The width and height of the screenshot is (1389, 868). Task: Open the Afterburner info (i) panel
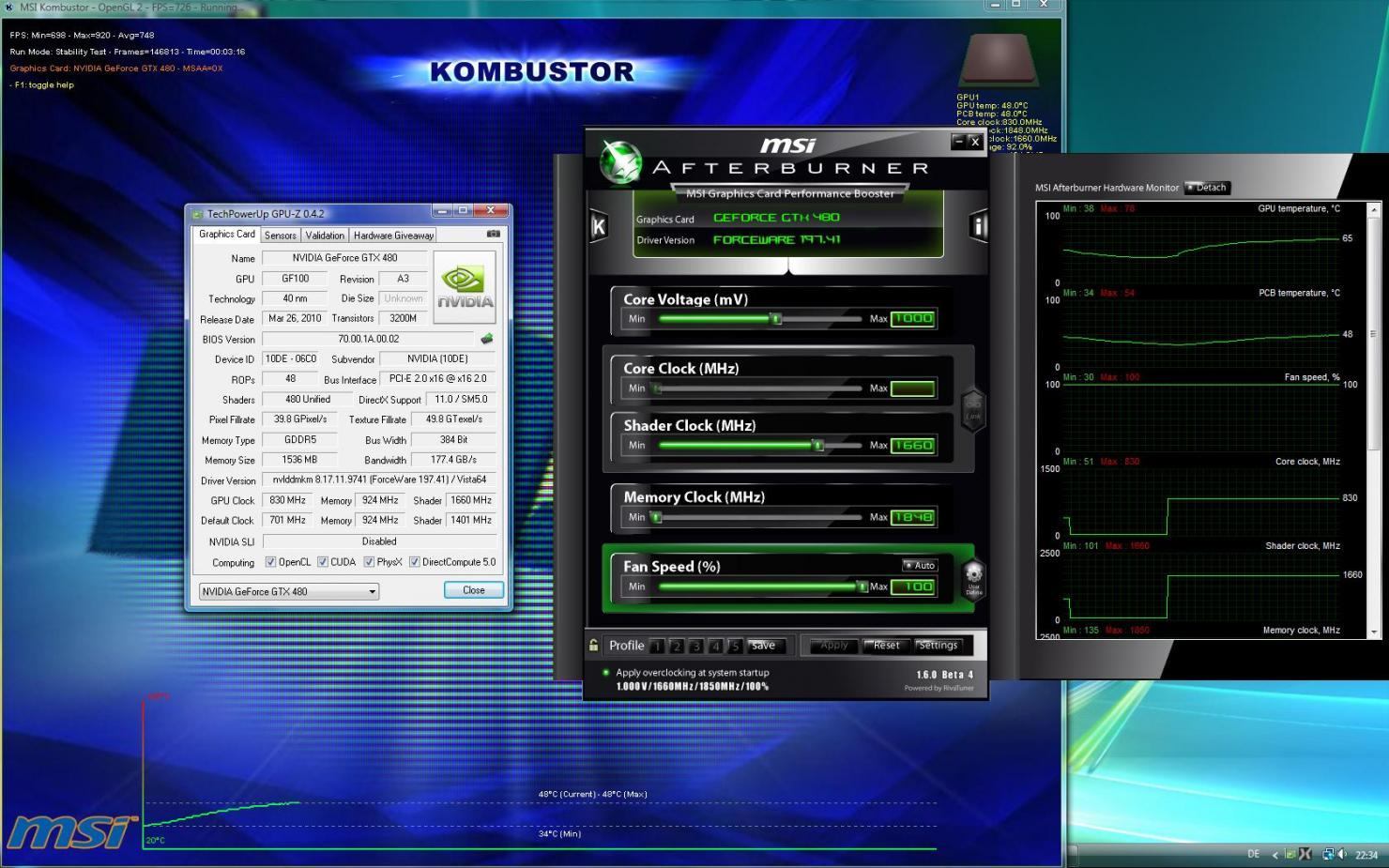tap(978, 225)
